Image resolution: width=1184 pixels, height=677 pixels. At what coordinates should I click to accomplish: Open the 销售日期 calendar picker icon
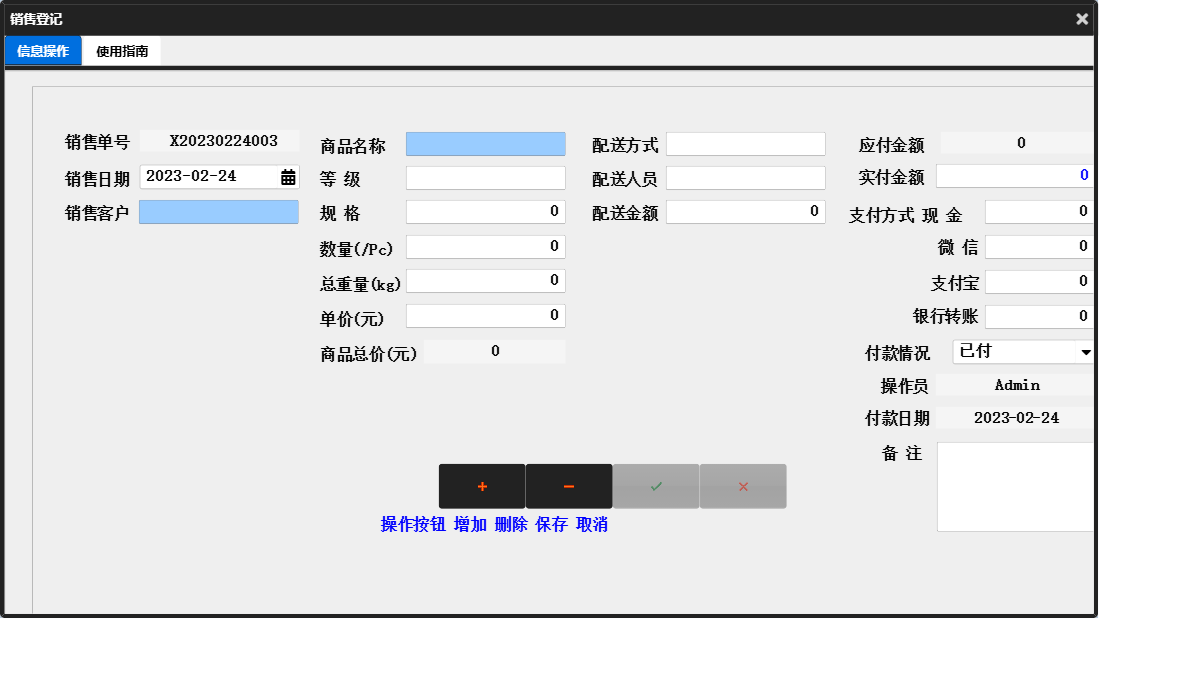point(288,176)
